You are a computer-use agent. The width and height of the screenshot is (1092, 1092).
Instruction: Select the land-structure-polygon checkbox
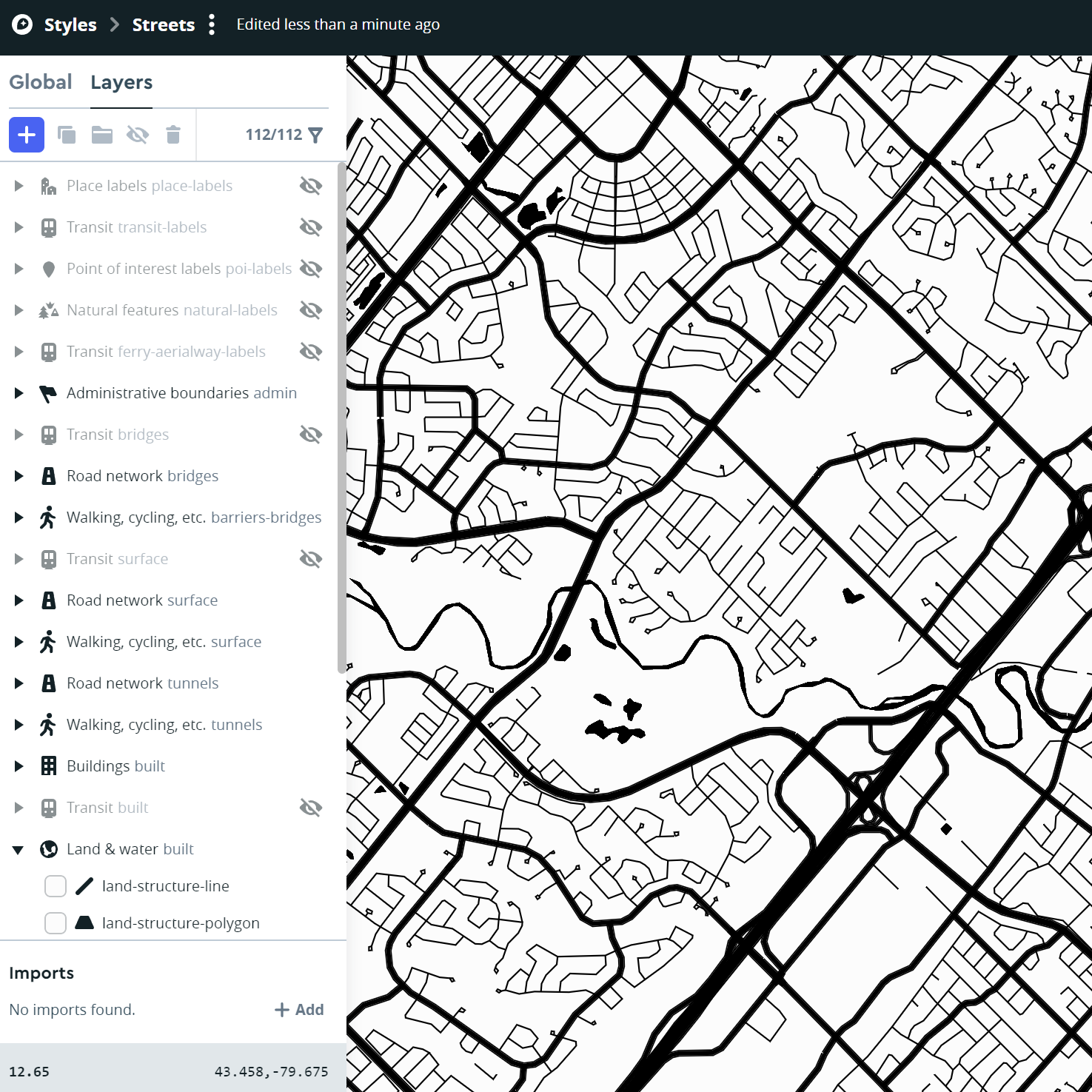(x=56, y=923)
